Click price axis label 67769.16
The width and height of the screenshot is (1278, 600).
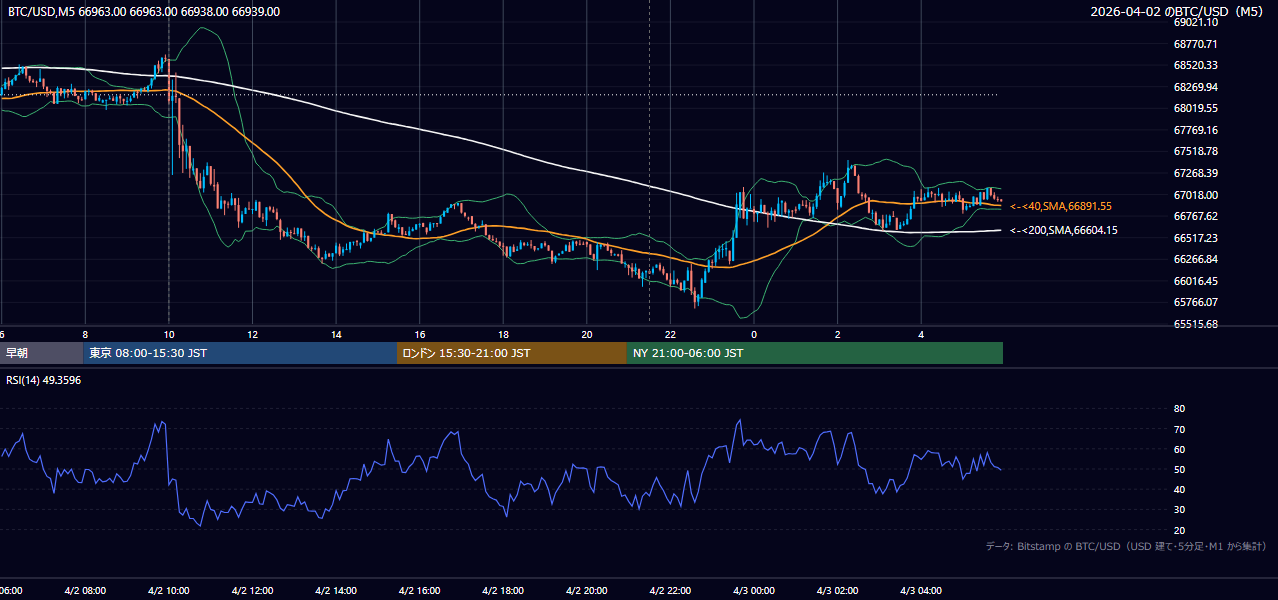click(x=1196, y=130)
